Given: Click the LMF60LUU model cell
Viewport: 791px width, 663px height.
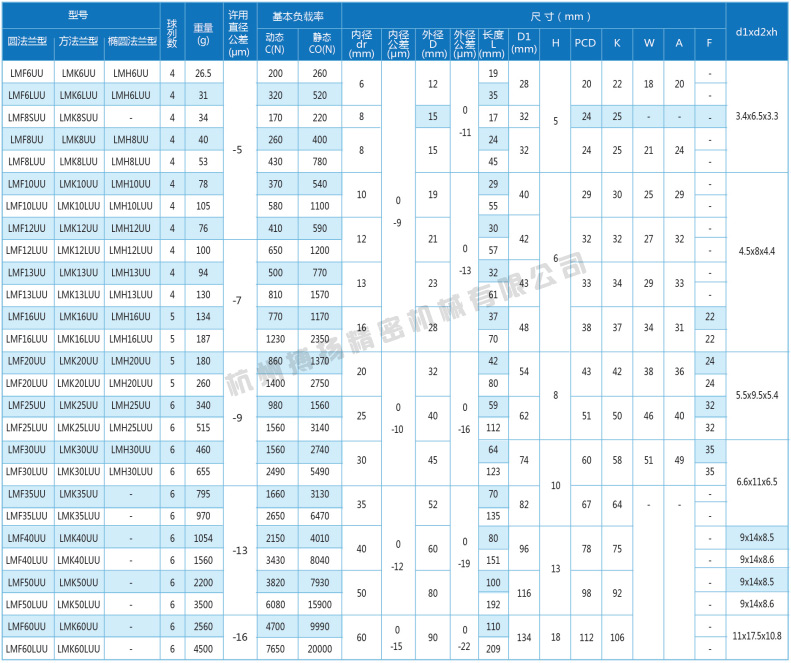Looking at the screenshot, I should tap(26, 648).
